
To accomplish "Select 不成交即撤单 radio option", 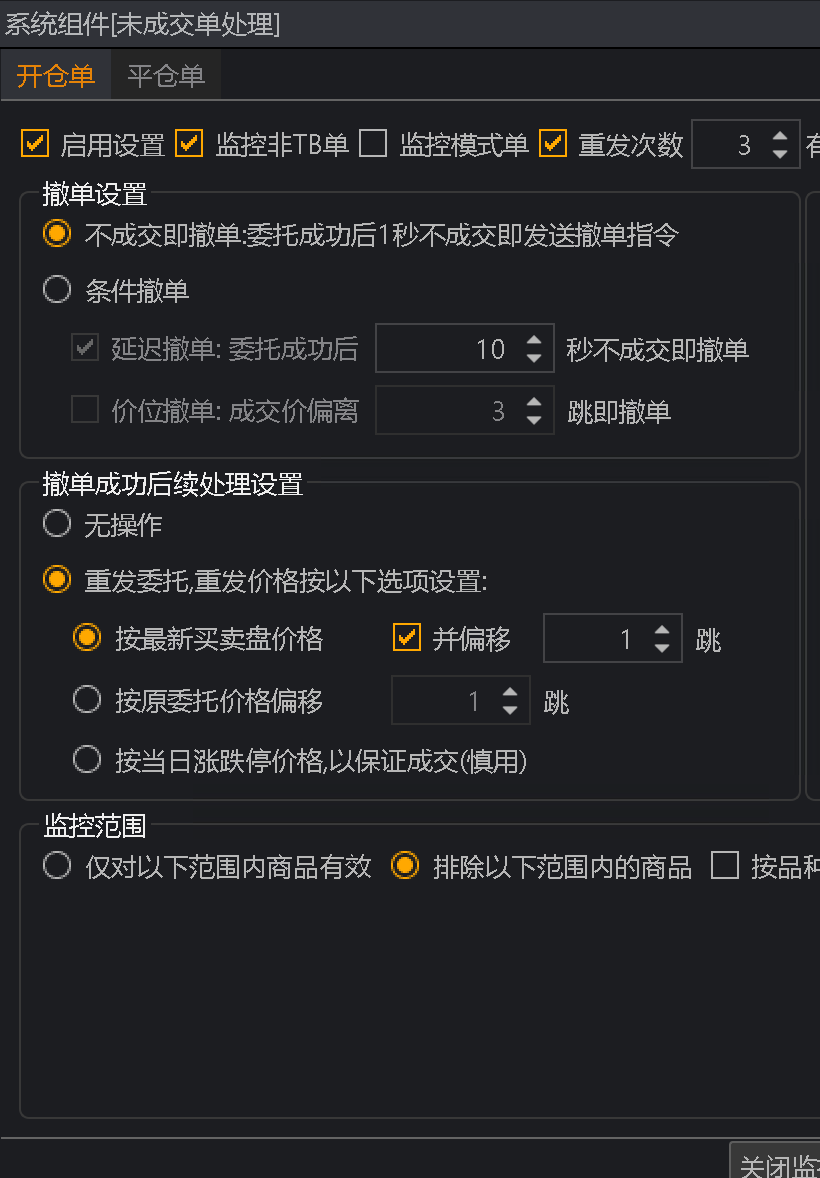I will pyautogui.click(x=57, y=234).
